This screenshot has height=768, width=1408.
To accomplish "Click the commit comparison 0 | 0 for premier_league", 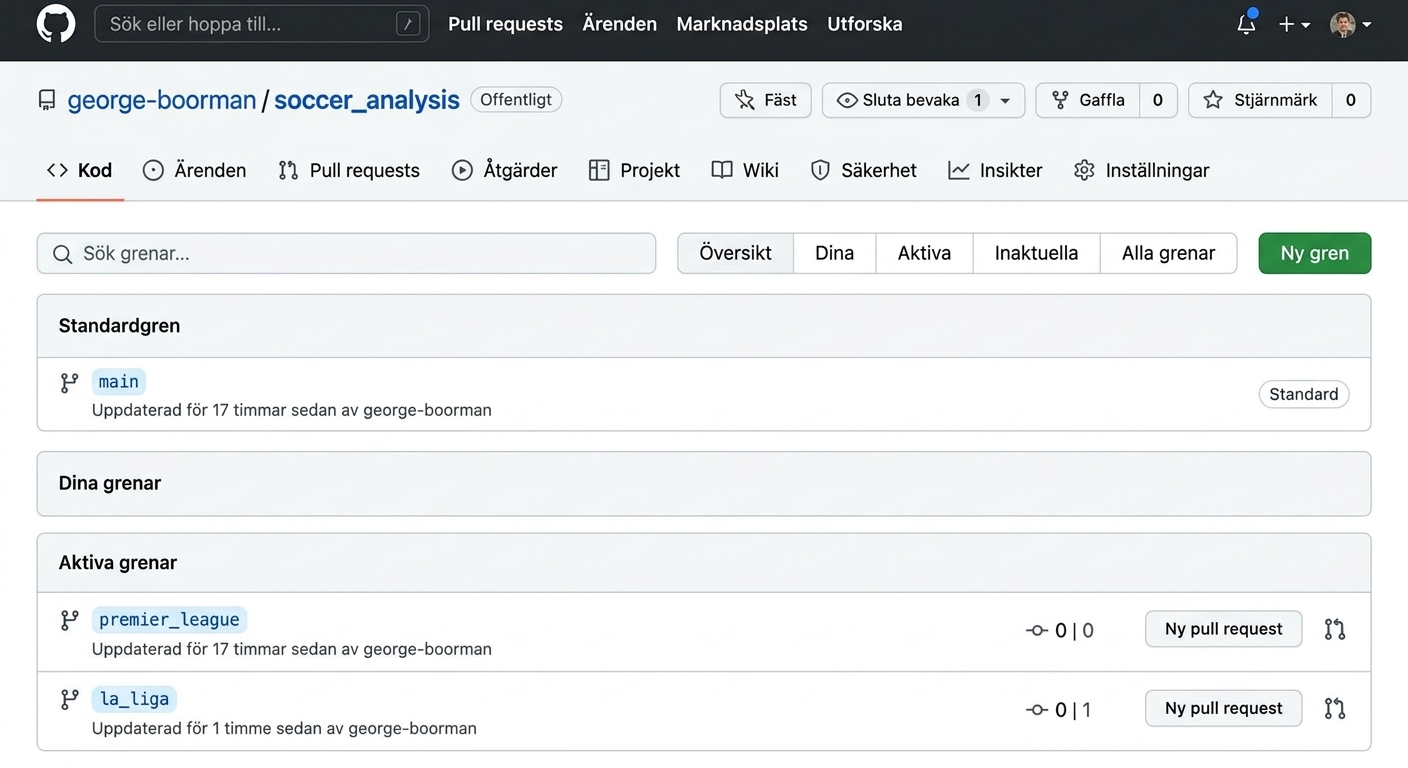I will 1060,630.
